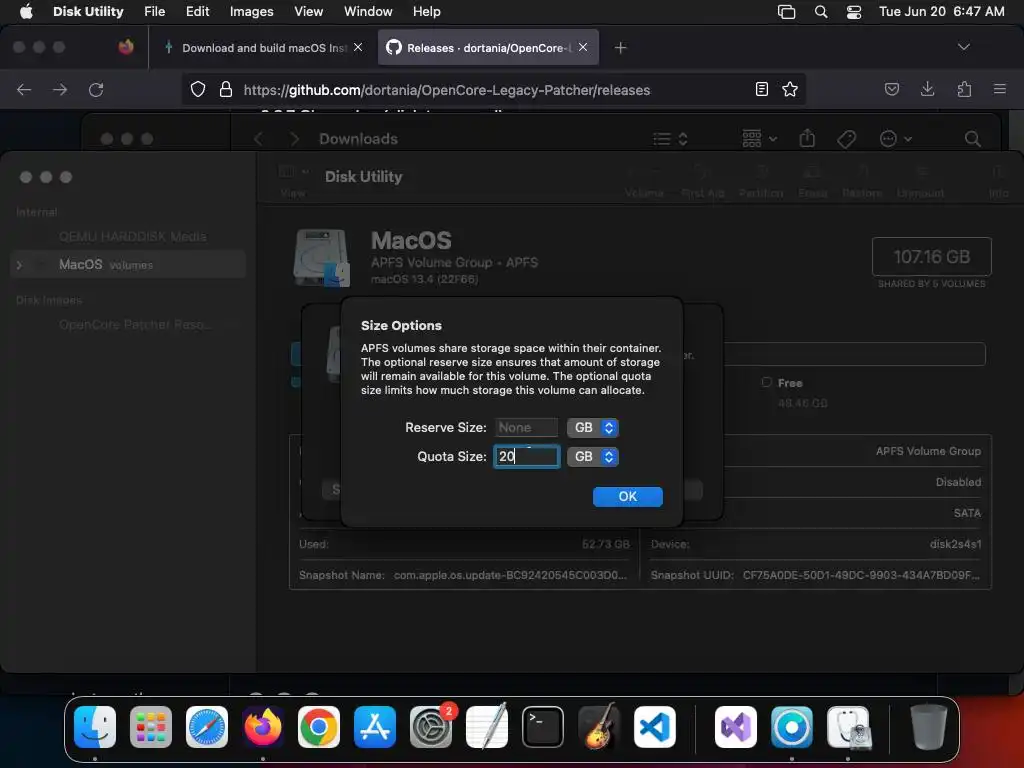1024x768 pixels.
Task: Open Firefox application hamburger menu
Action: [x=999, y=89]
